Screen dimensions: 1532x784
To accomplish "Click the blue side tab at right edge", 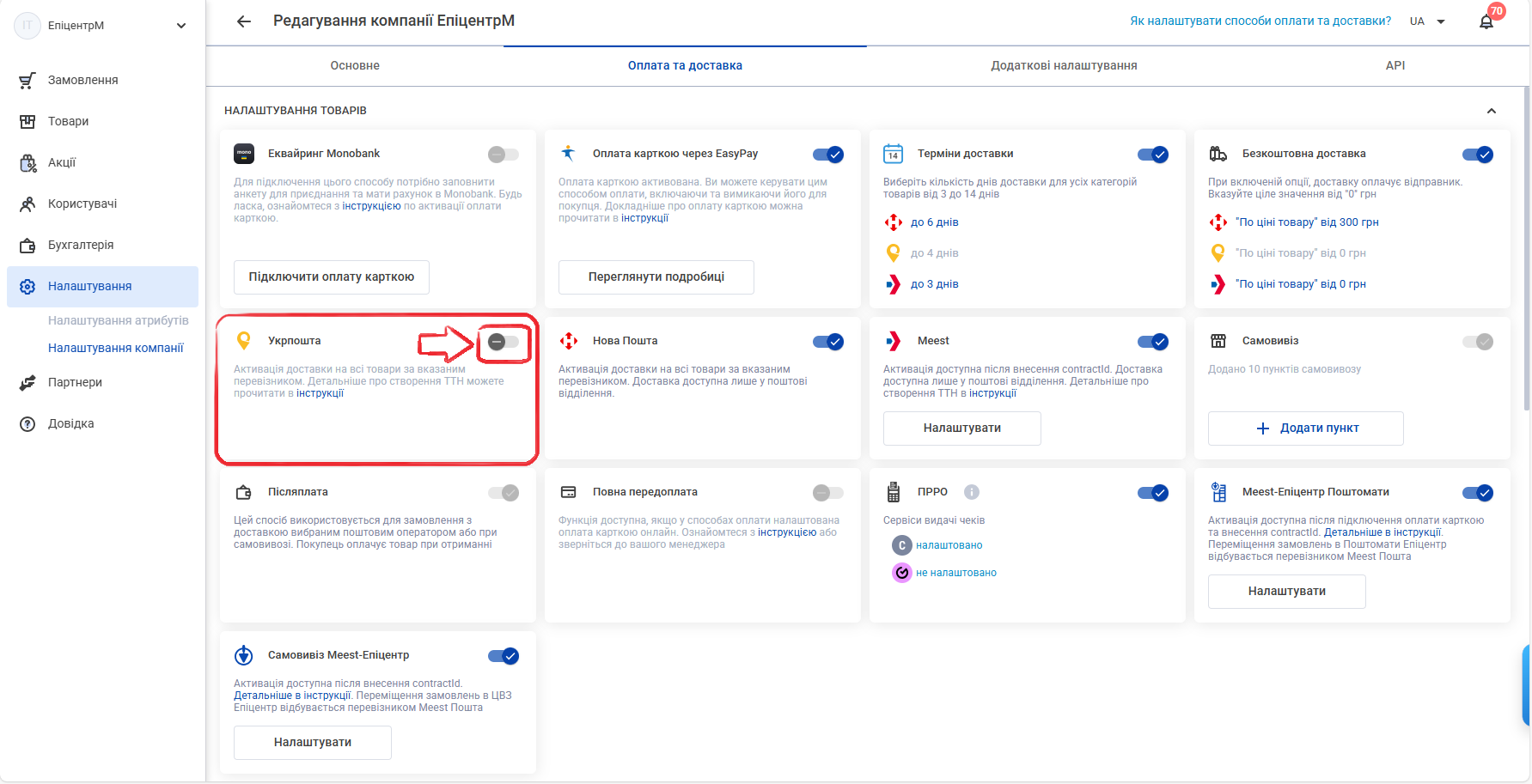I will coord(1527,685).
